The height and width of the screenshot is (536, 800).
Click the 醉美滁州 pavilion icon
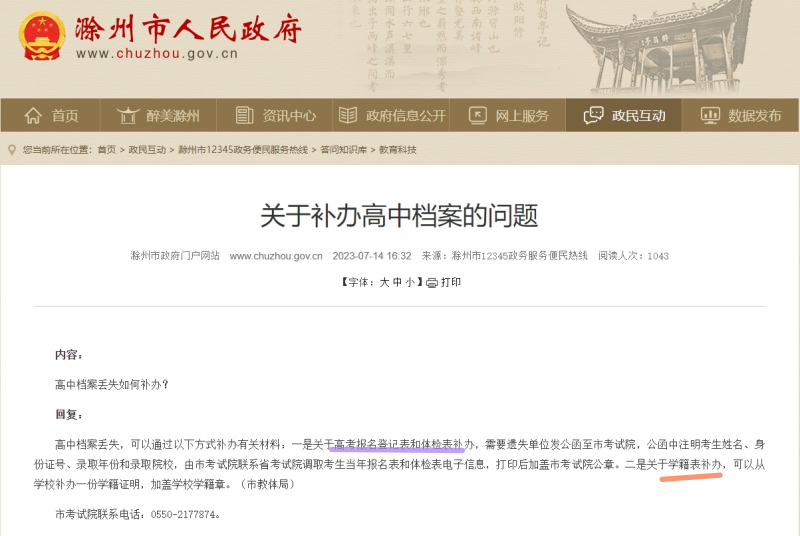128,116
